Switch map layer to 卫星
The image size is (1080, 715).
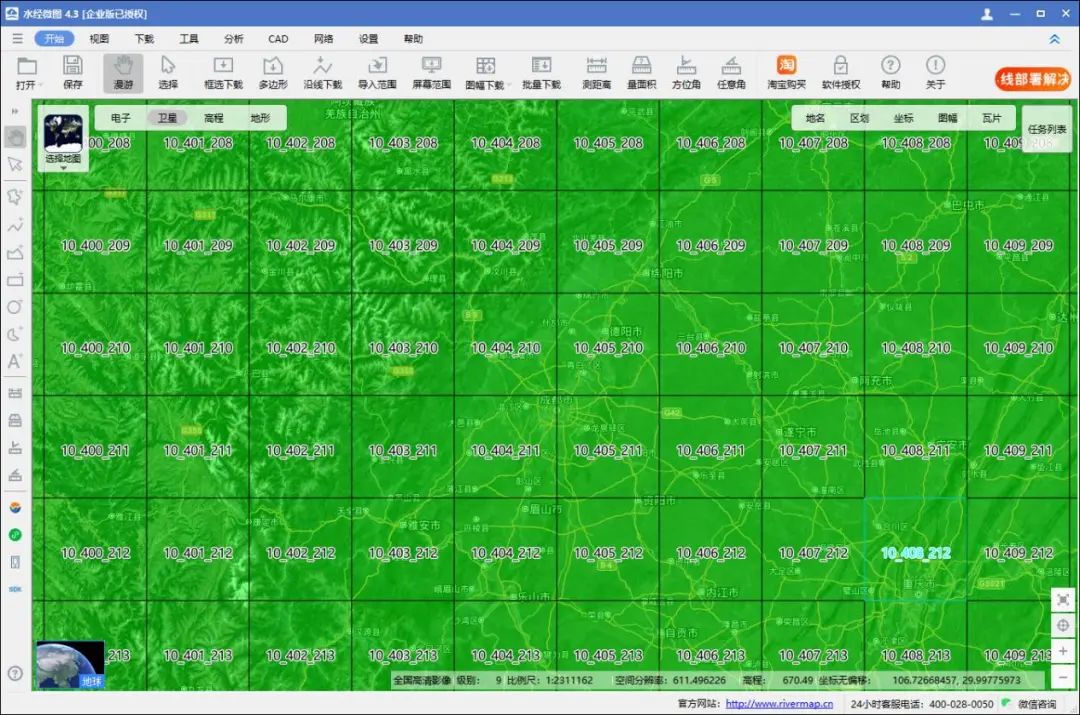[x=167, y=118]
